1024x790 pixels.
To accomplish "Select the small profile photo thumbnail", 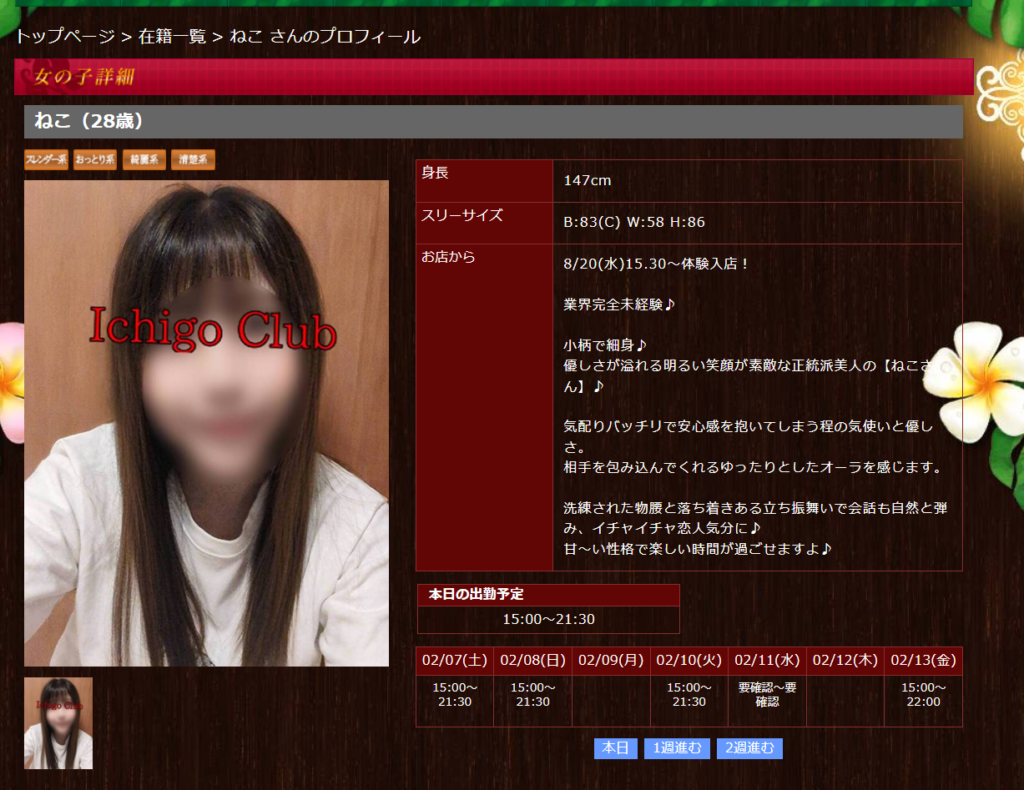I will coord(58,723).
